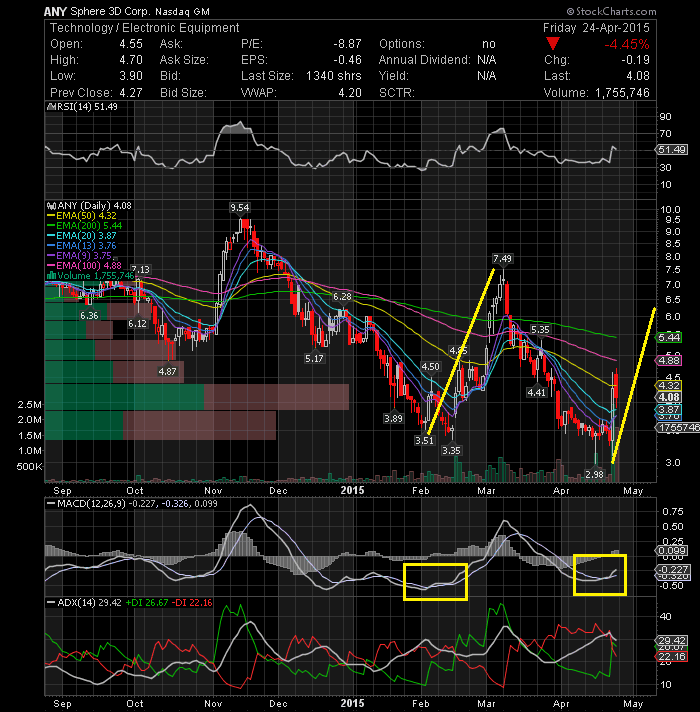The height and width of the screenshot is (712, 700).
Task: Click the candlestick icon beside ANY (Daily)
Action: point(51,206)
